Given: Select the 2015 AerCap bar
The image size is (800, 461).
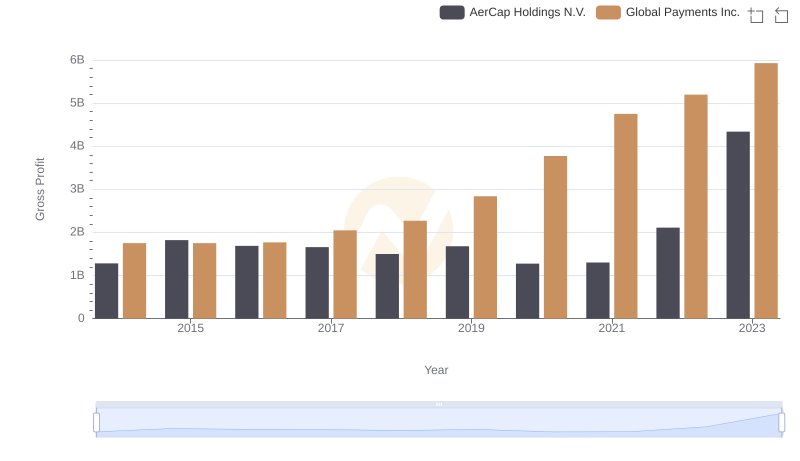Looking at the screenshot, I should pos(177,279).
